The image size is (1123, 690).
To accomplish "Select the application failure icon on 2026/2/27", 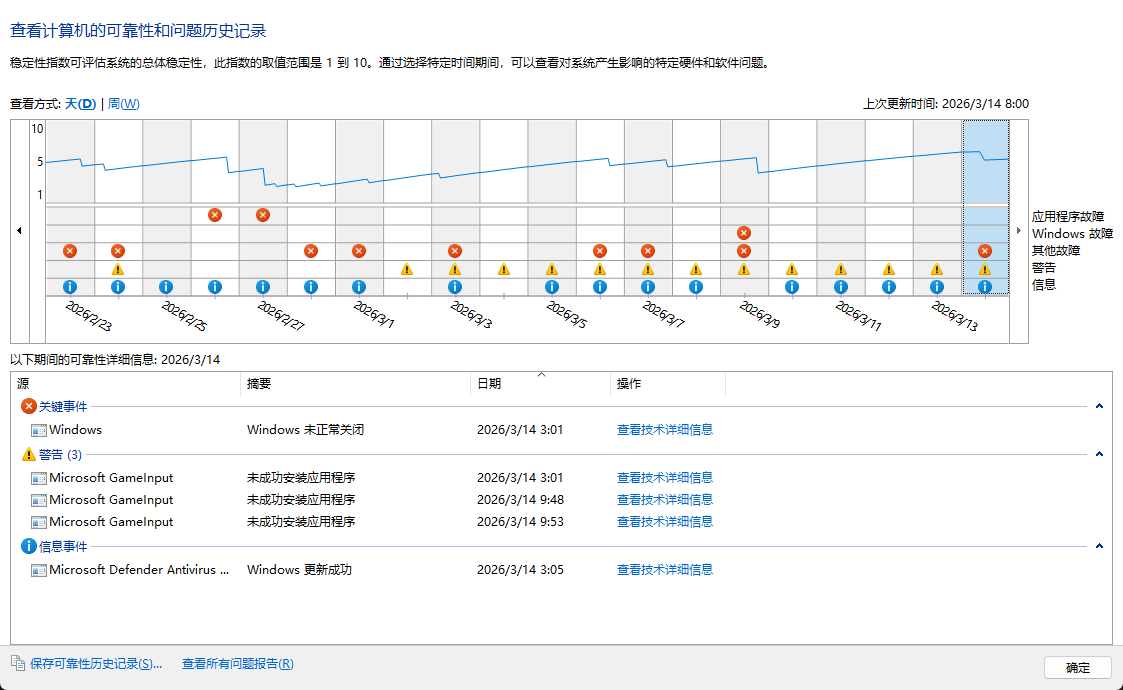I will 263,215.
